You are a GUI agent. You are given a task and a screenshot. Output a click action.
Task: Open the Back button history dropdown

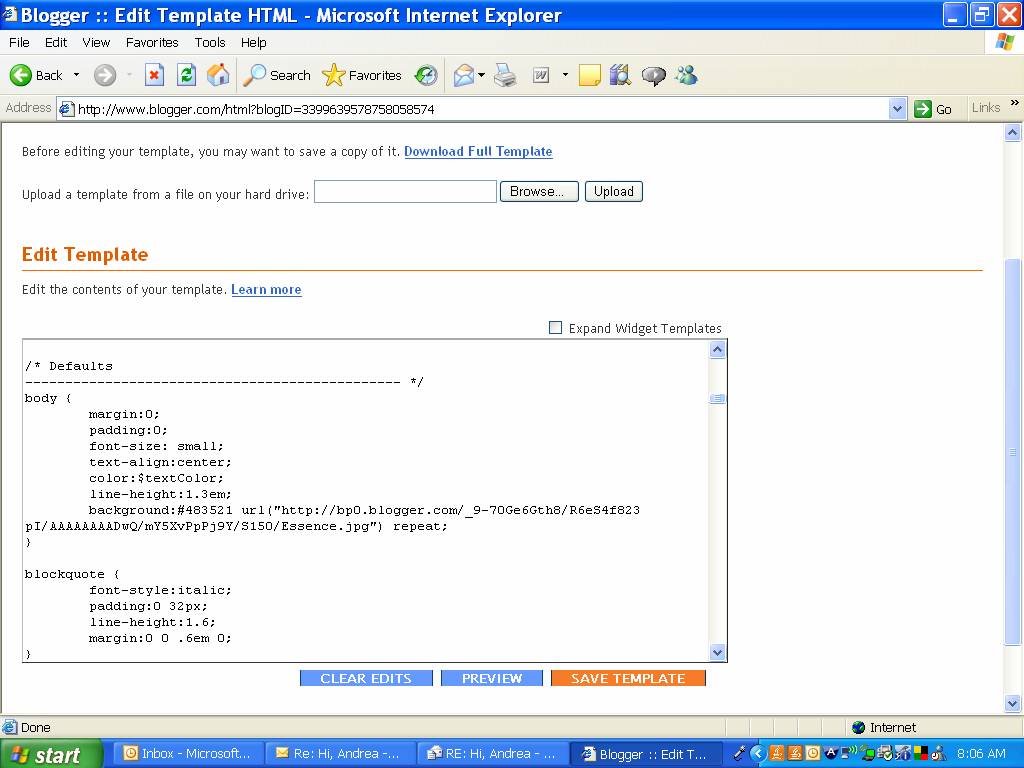tap(76, 75)
